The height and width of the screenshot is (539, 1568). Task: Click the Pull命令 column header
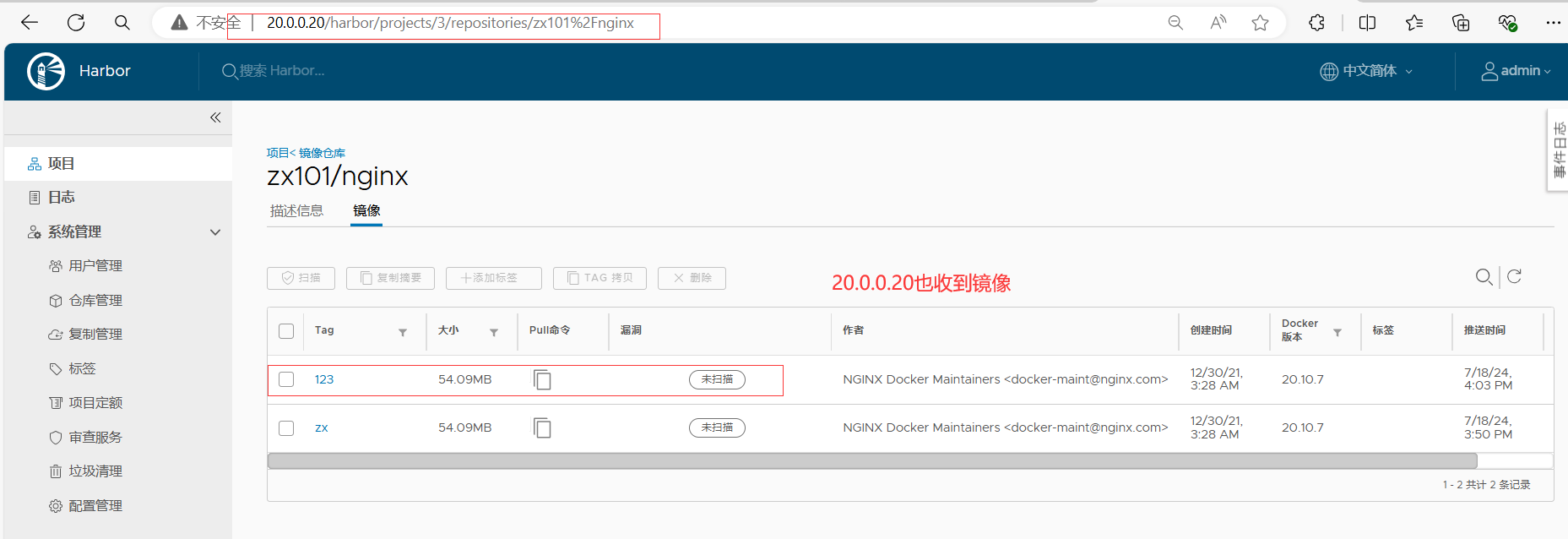click(550, 330)
